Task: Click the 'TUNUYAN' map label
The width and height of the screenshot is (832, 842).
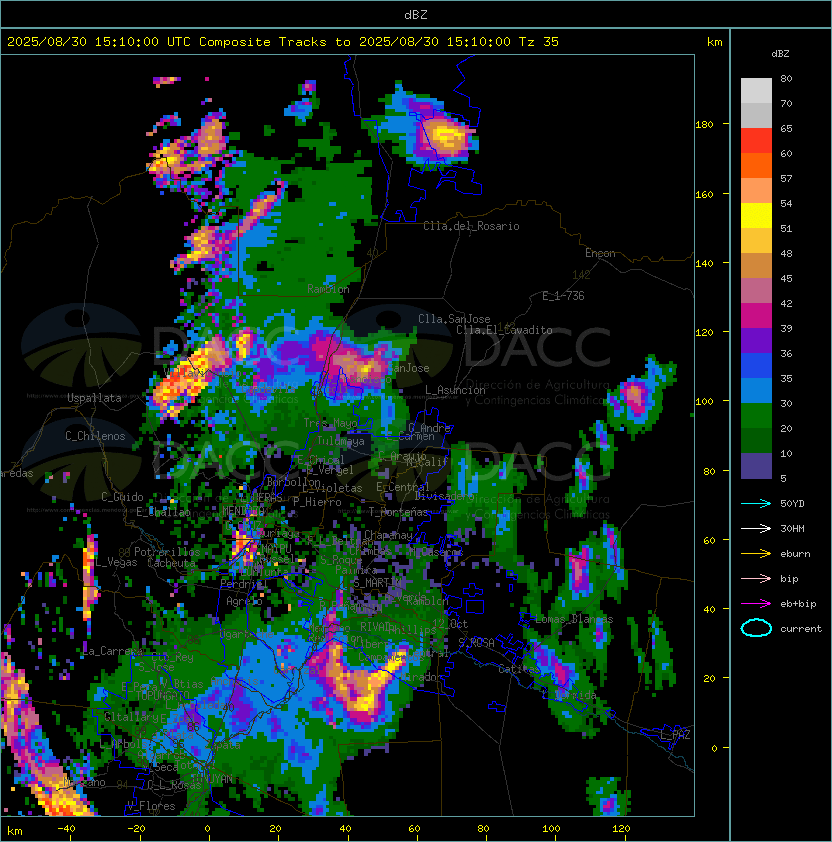Action: [212, 779]
